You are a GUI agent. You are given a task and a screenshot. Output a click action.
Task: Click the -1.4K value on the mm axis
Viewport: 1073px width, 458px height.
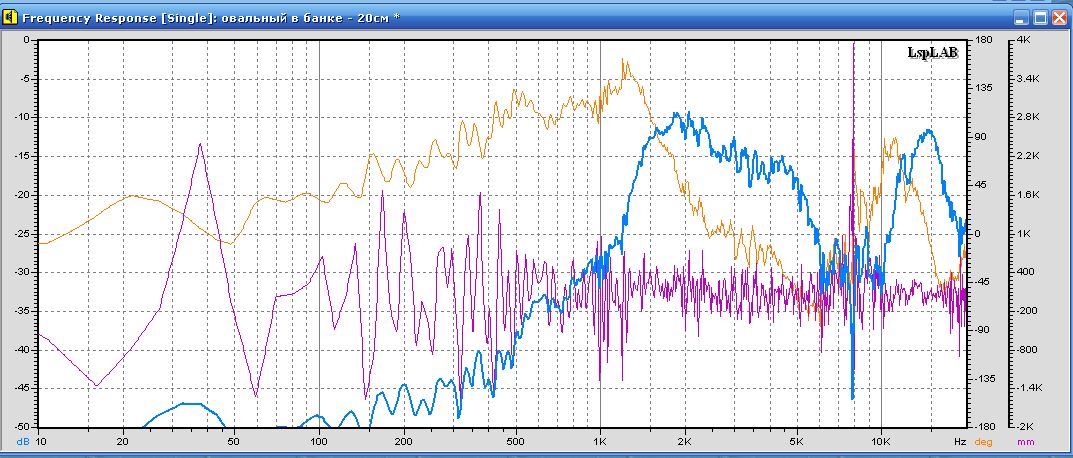(x=1028, y=388)
